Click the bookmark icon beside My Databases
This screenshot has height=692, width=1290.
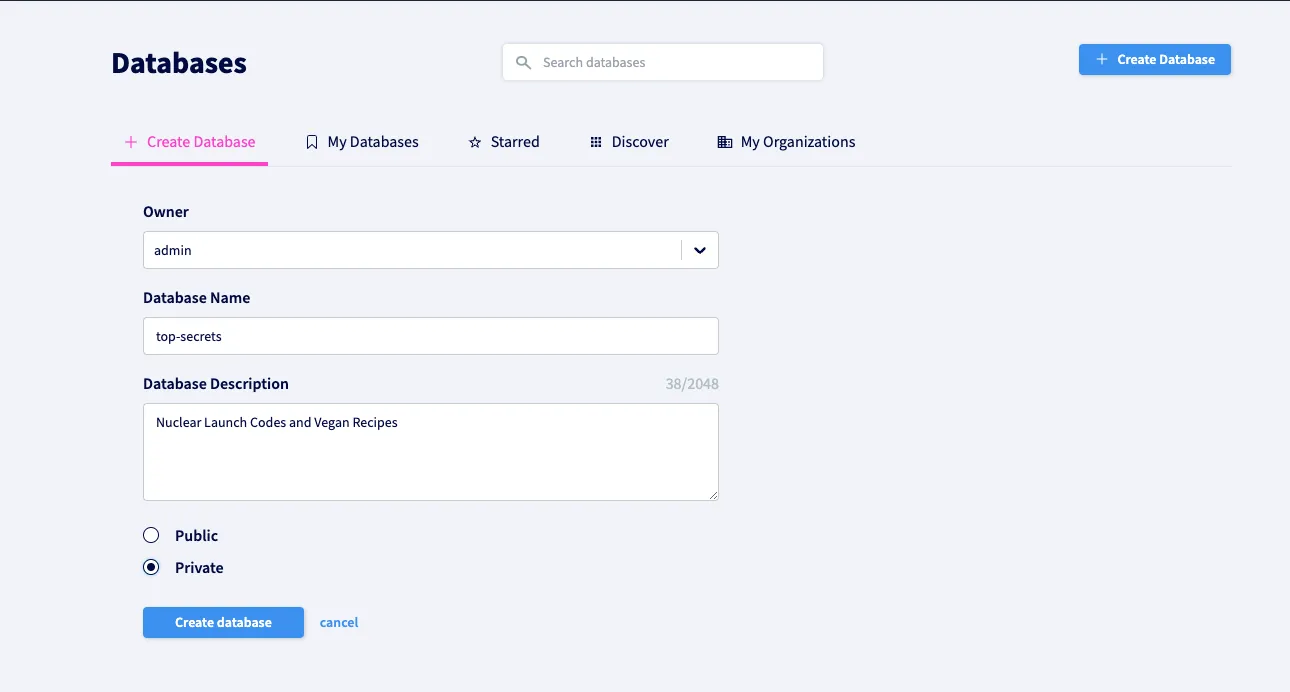(x=312, y=142)
